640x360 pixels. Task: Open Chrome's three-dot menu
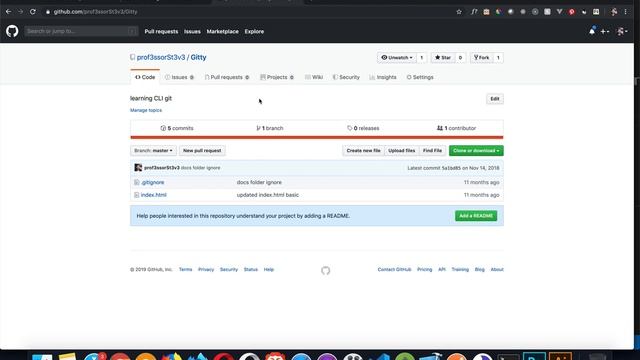[x=625, y=12]
